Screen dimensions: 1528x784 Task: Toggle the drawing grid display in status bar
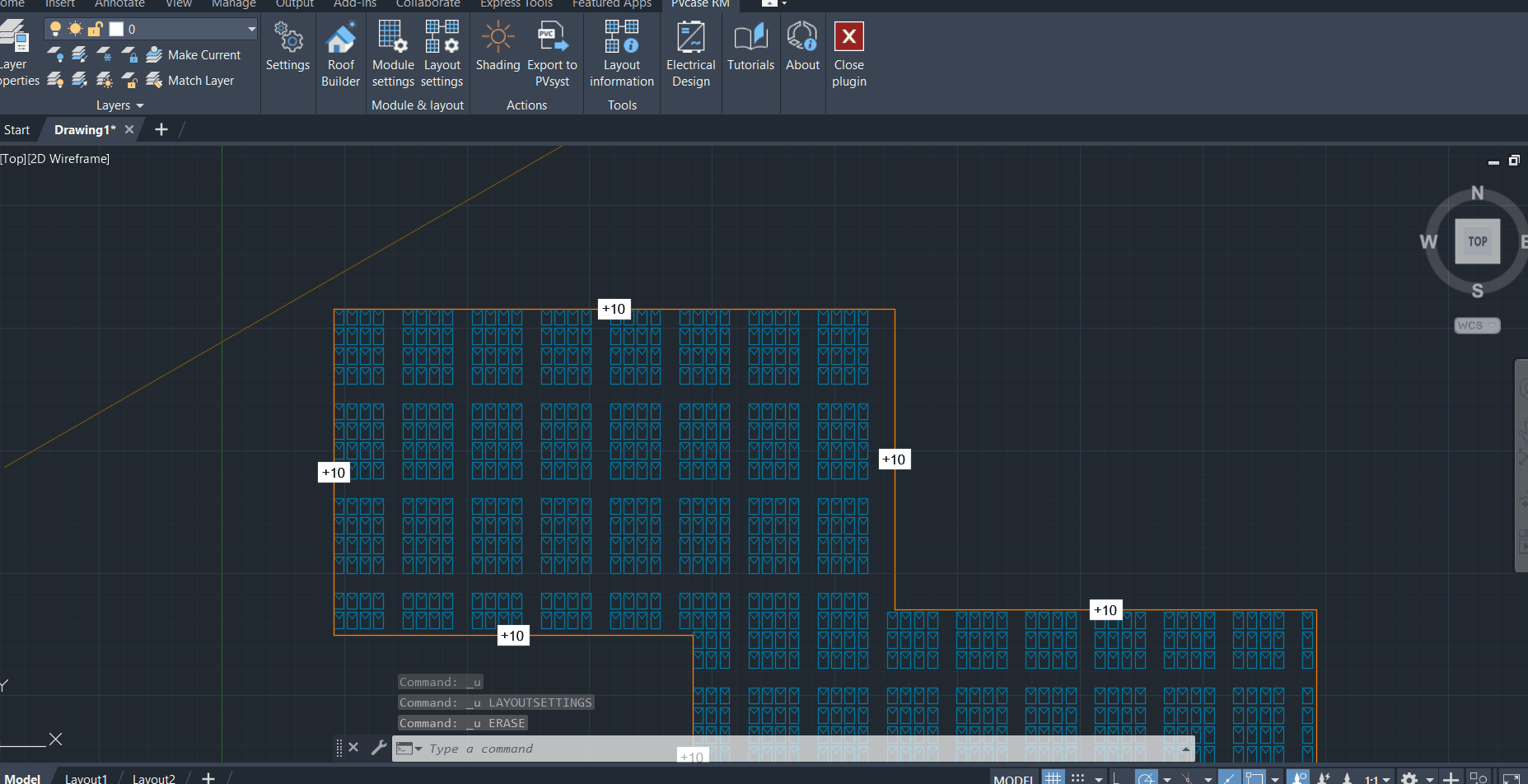1053,777
